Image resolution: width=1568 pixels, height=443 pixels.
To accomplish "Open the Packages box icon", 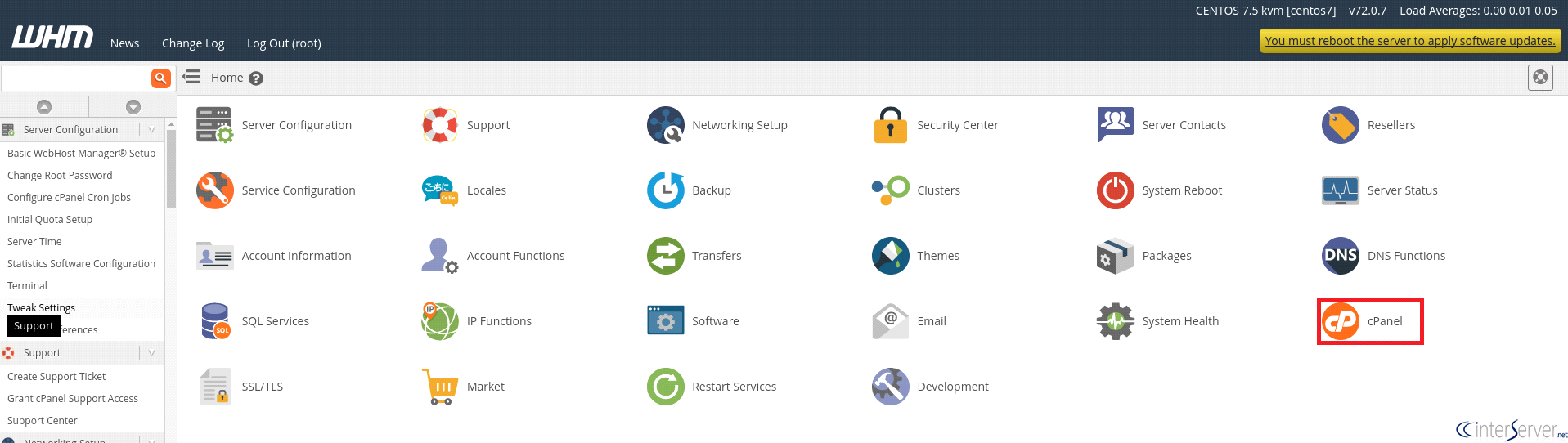I will click(1116, 256).
